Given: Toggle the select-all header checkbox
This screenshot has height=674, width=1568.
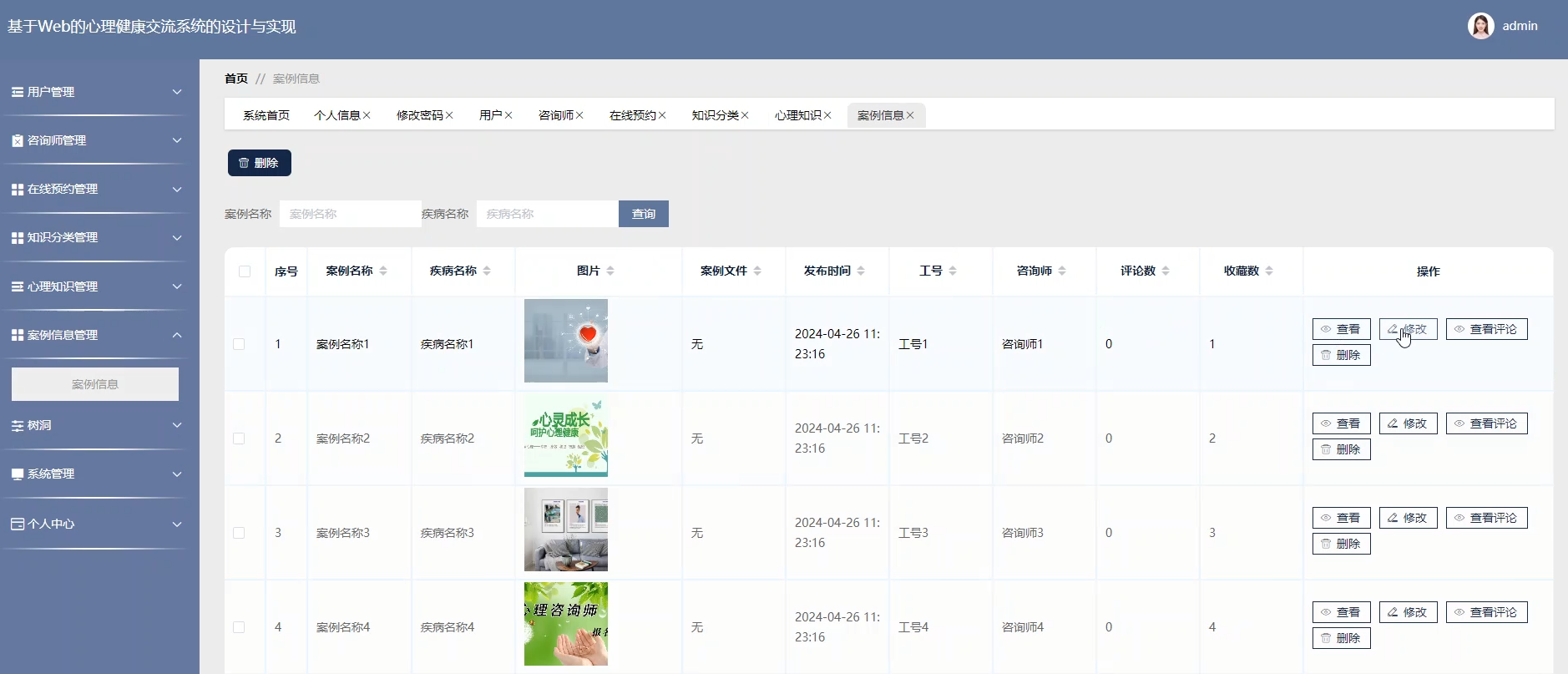Looking at the screenshot, I should pyautogui.click(x=245, y=271).
